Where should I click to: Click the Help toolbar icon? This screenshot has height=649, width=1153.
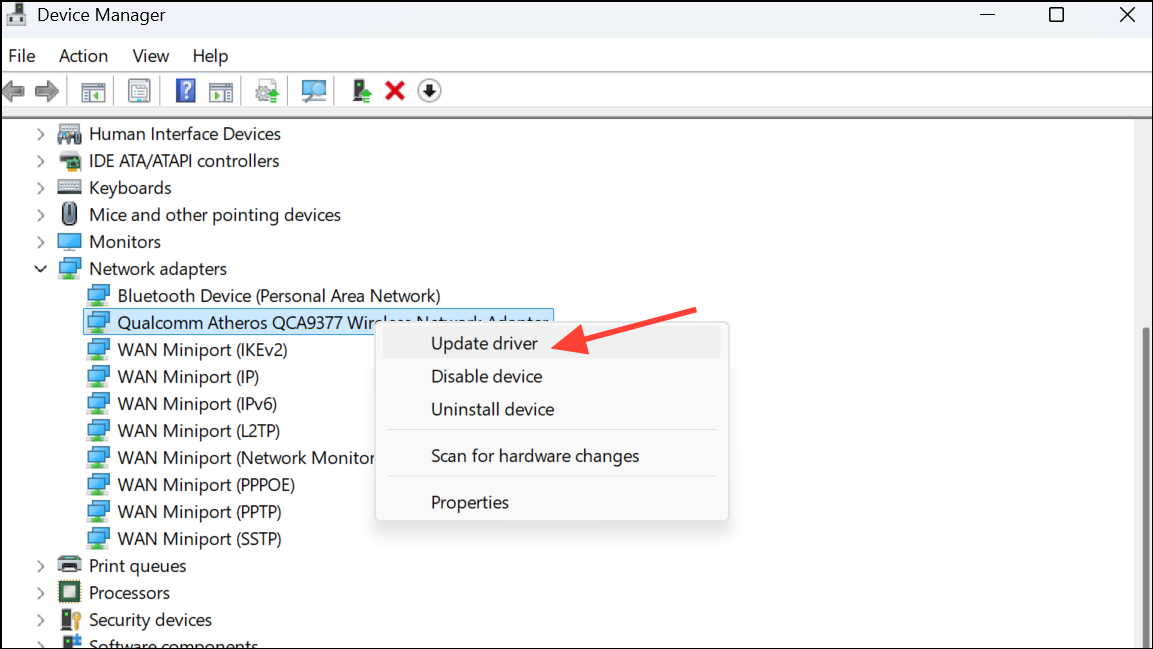(185, 90)
